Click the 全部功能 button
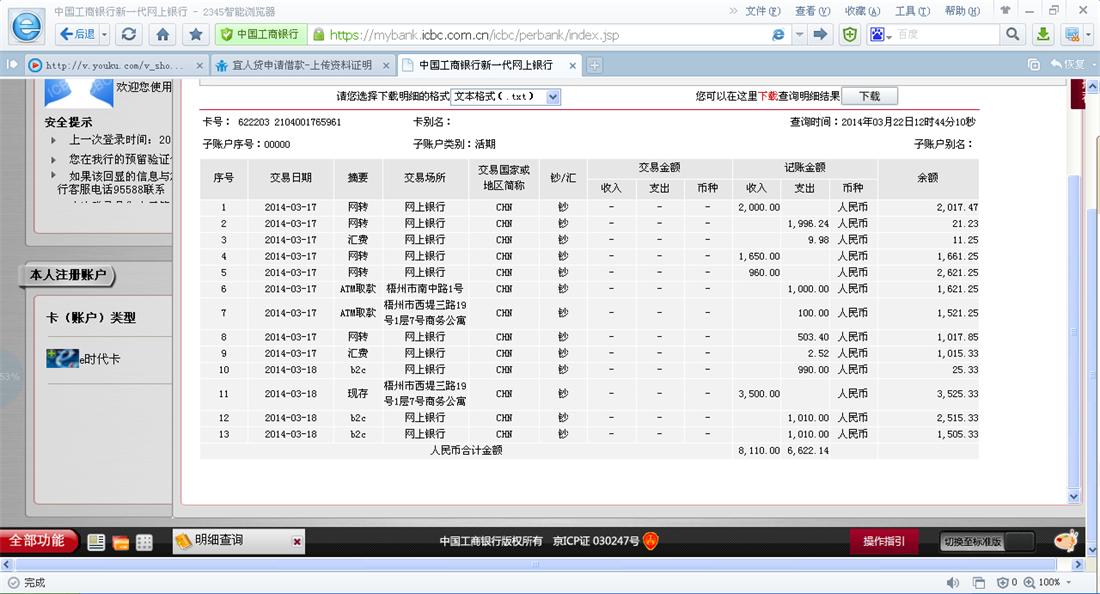The height and width of the screenshot is (594, 1100). (38, 541)
